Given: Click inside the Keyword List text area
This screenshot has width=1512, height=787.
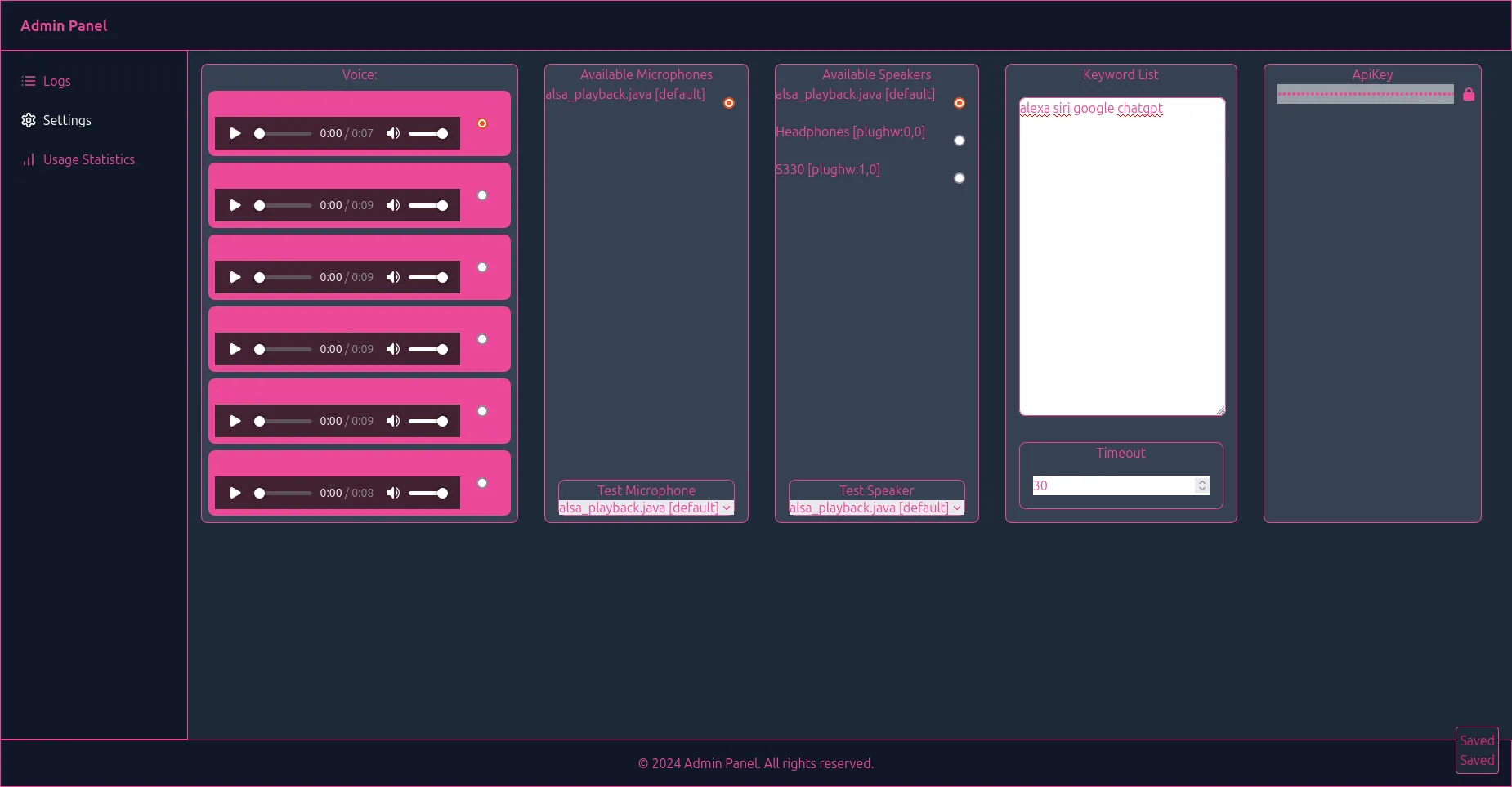Looking at the screenshot, I should coord(1121,262).
